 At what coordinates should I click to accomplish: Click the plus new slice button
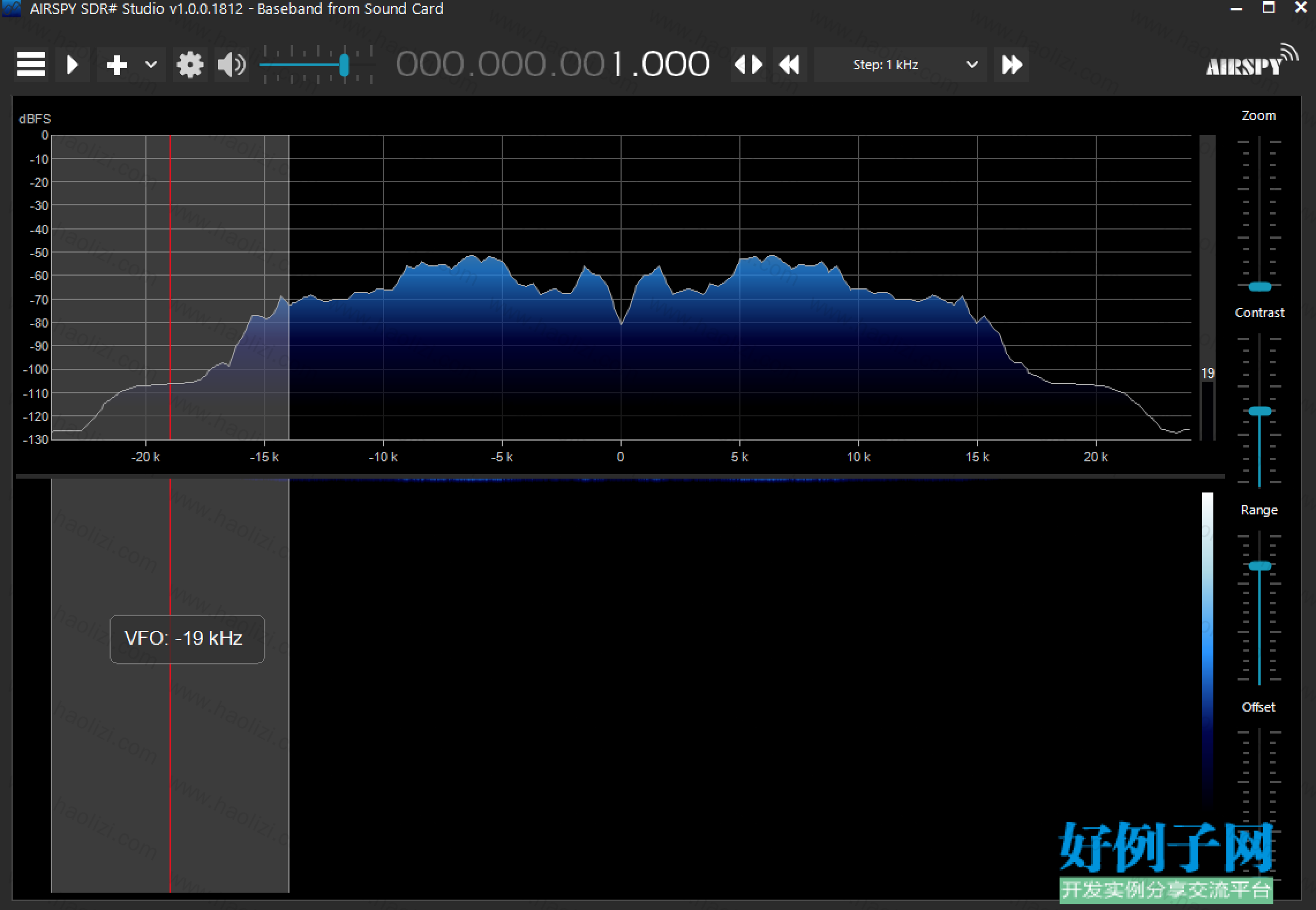[117, 65]
